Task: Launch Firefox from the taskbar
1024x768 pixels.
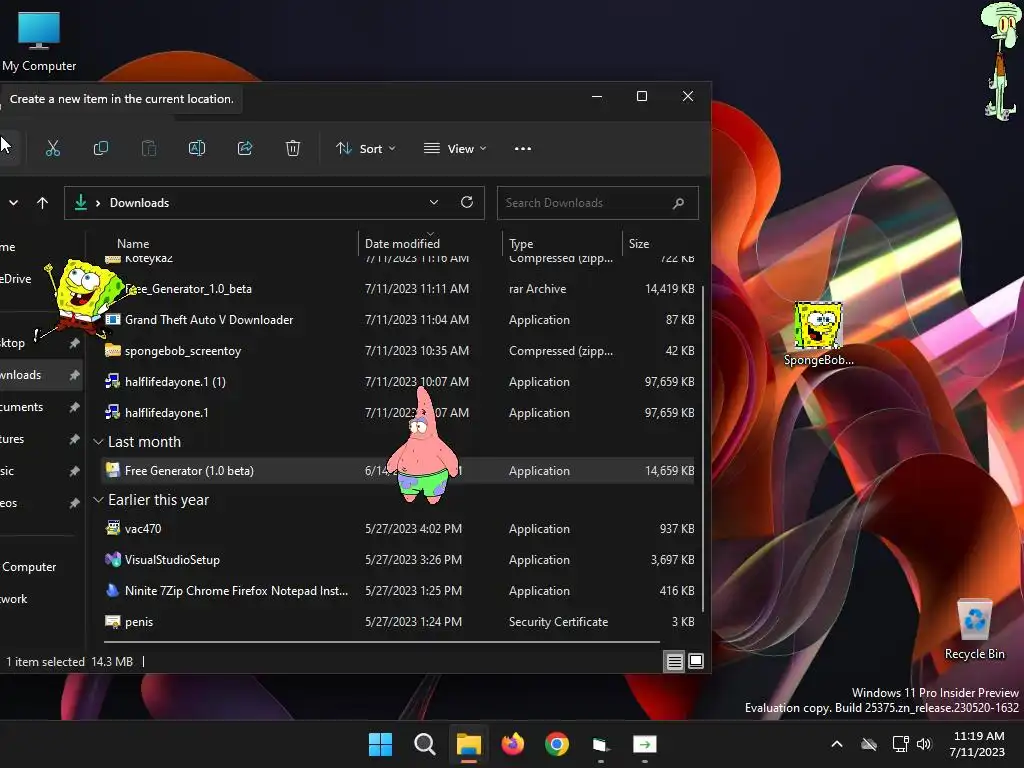Action: 513,744
